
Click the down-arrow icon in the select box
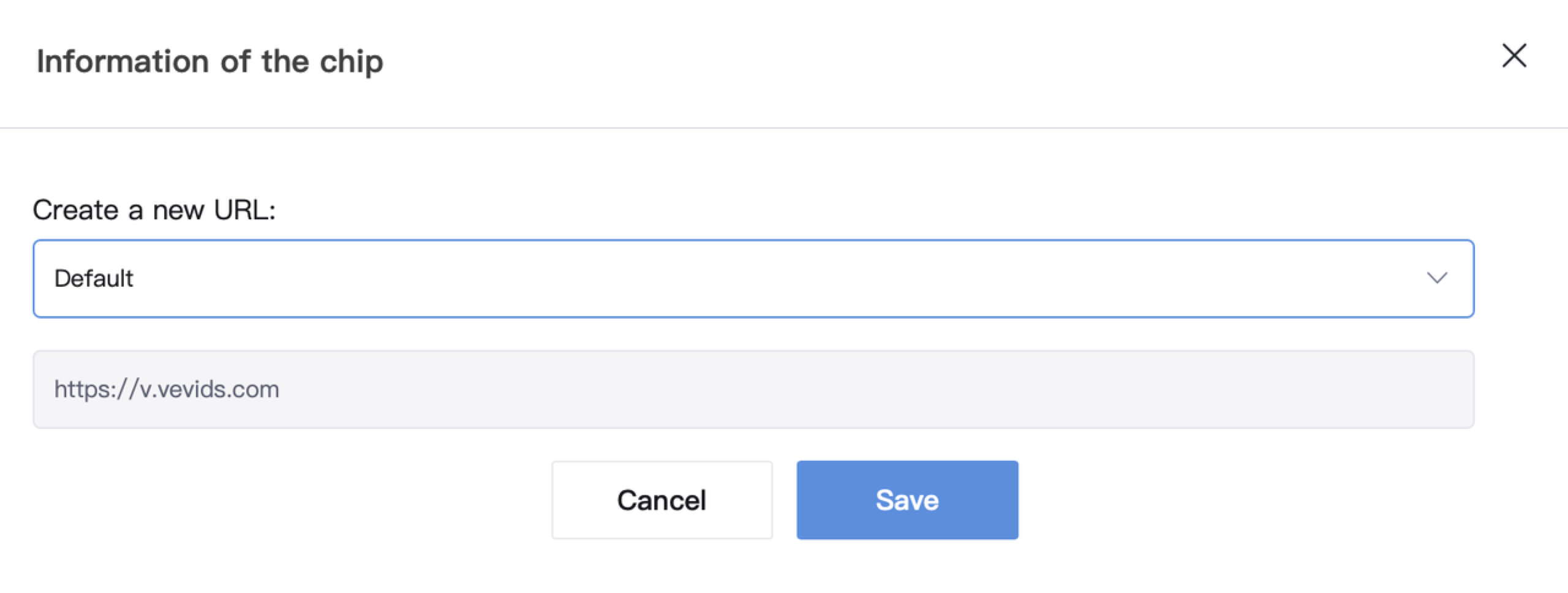coord(1437,278)
